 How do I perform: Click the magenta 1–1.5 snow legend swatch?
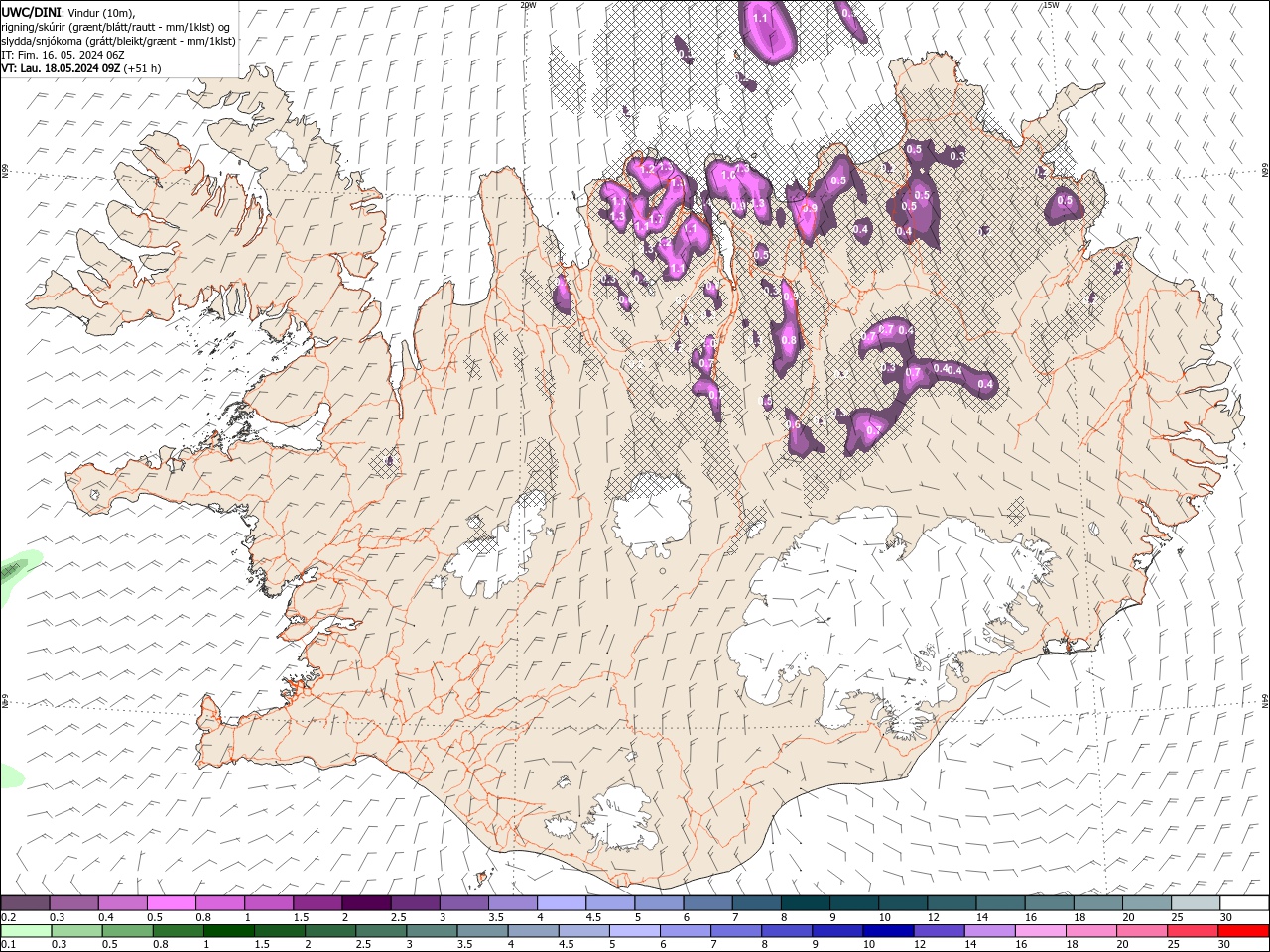269,903
